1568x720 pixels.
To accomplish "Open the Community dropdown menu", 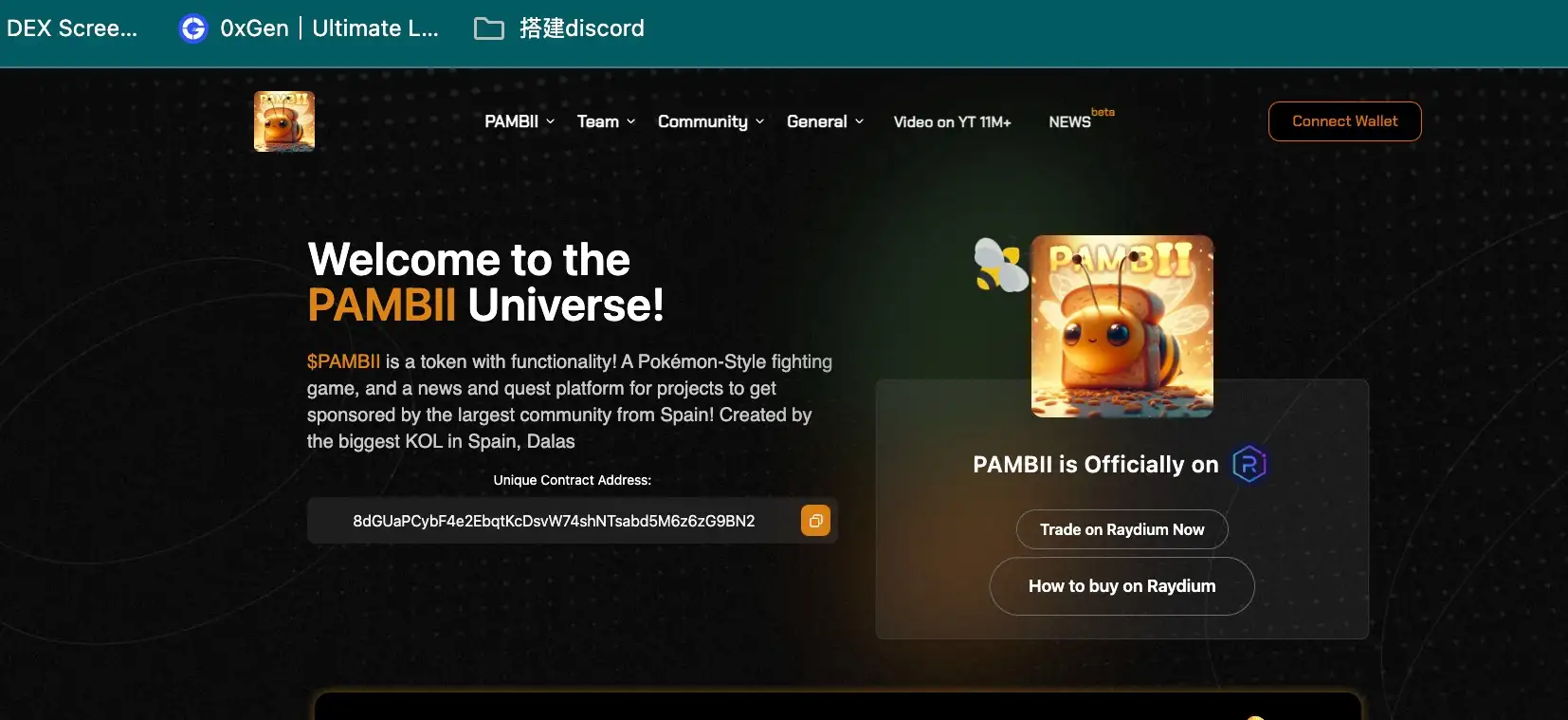I will tap(710, 121).
